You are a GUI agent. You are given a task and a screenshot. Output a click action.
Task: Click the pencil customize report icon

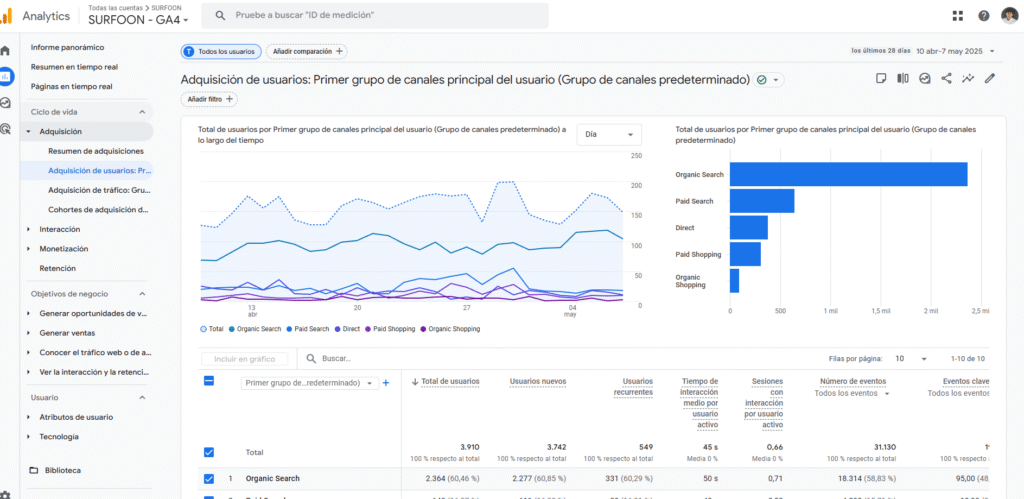tap(990, 78)
